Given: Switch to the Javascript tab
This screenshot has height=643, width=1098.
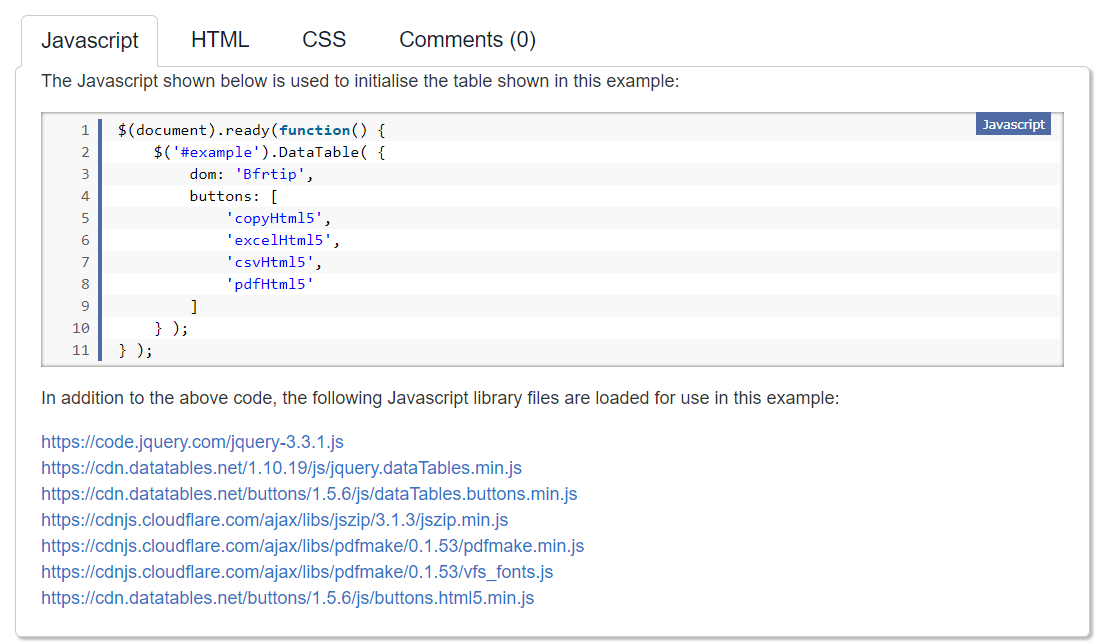Looking at the screenshot, I should 89,40.
